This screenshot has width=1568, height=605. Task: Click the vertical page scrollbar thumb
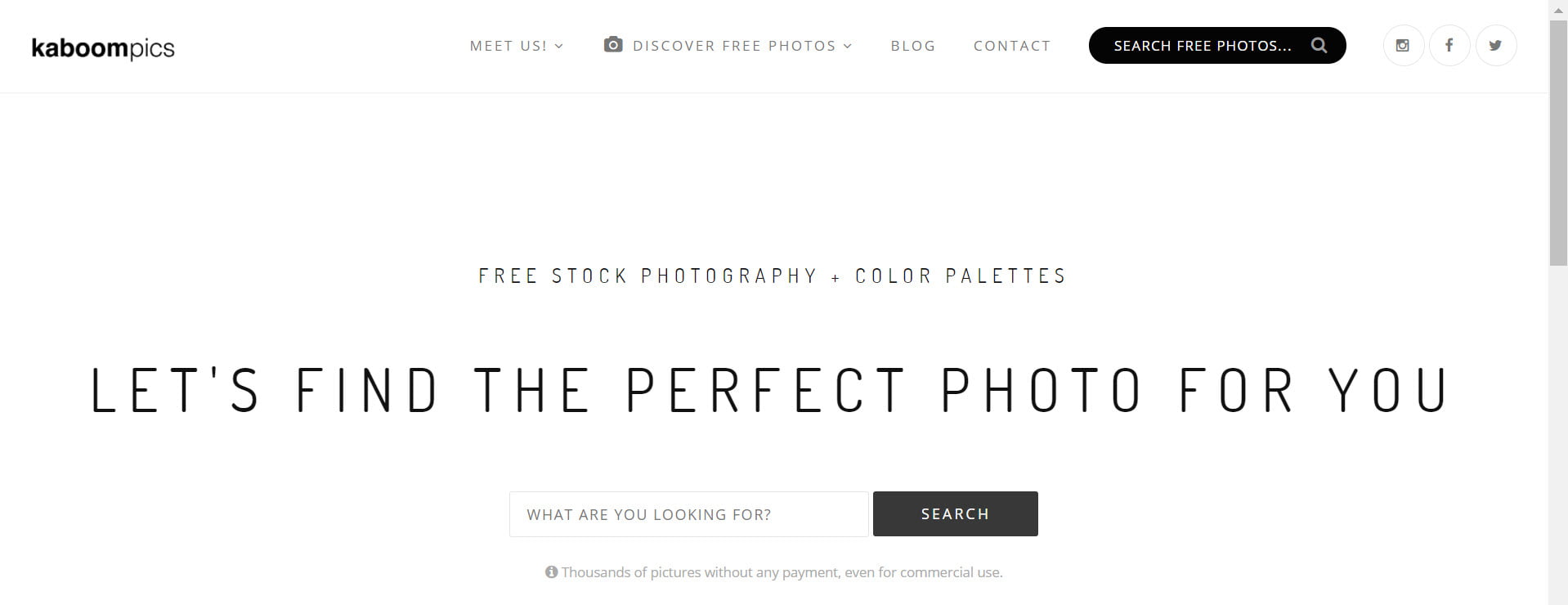tap(1558, 143)
